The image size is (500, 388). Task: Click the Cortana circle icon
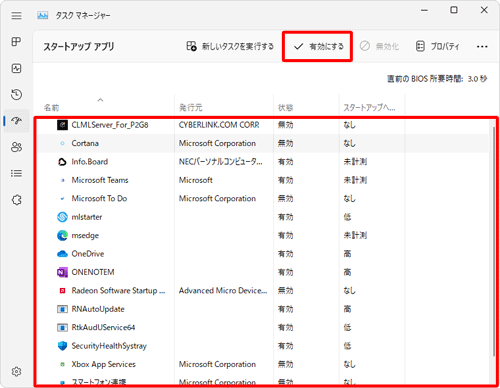(62, 143)
